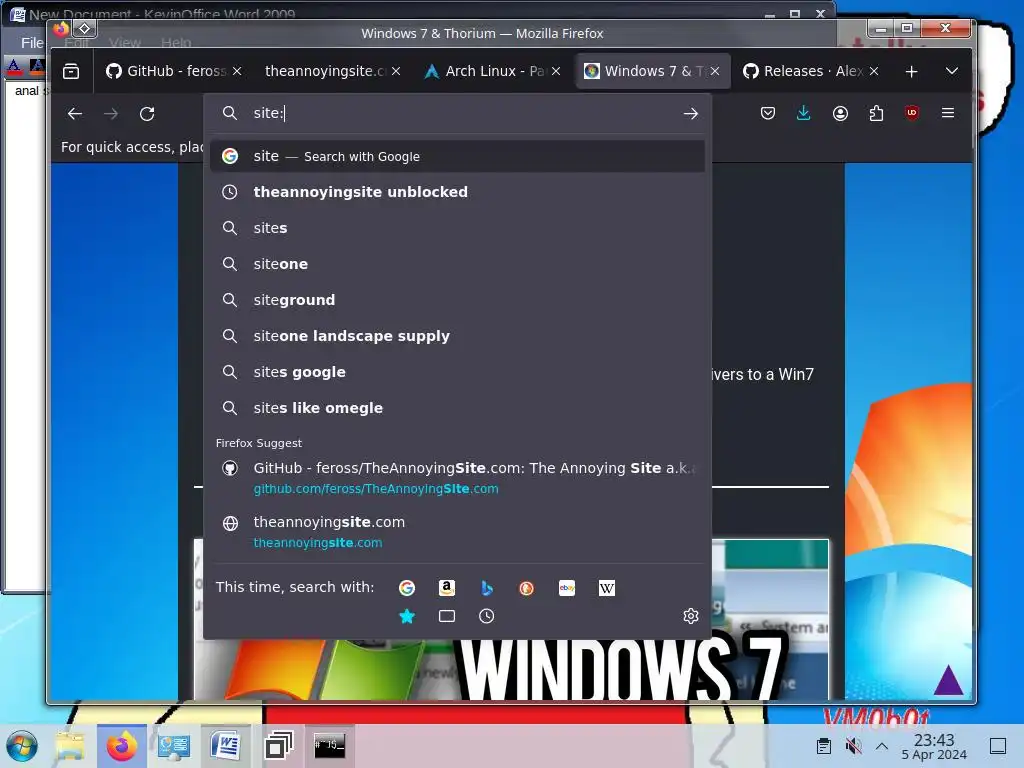Open the Firefox account icon
The image size is (1024, 768).
tap(840, 113)
